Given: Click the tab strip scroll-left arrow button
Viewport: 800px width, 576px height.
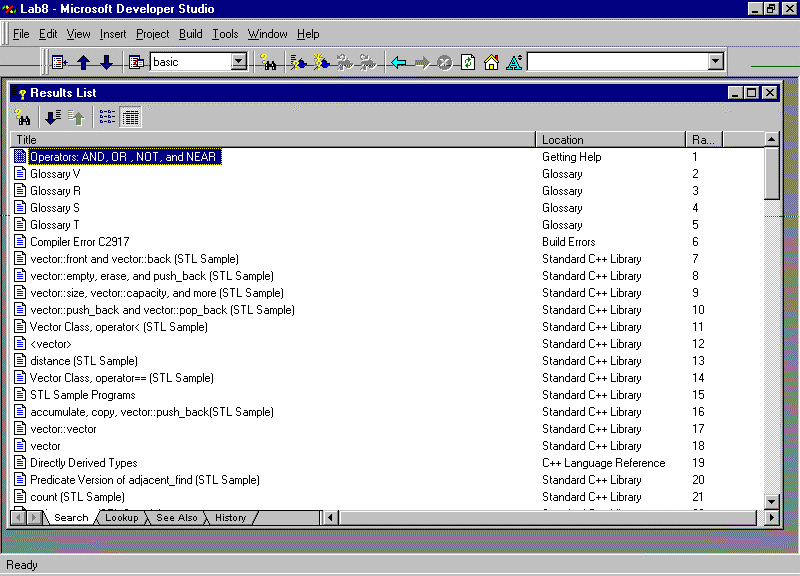Looking at the screenshot, I should tap(18, 517).
